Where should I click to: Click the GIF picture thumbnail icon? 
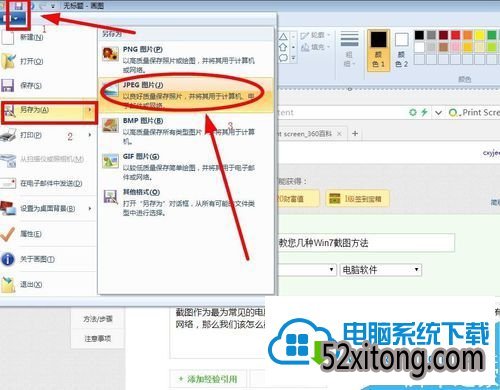110,161
